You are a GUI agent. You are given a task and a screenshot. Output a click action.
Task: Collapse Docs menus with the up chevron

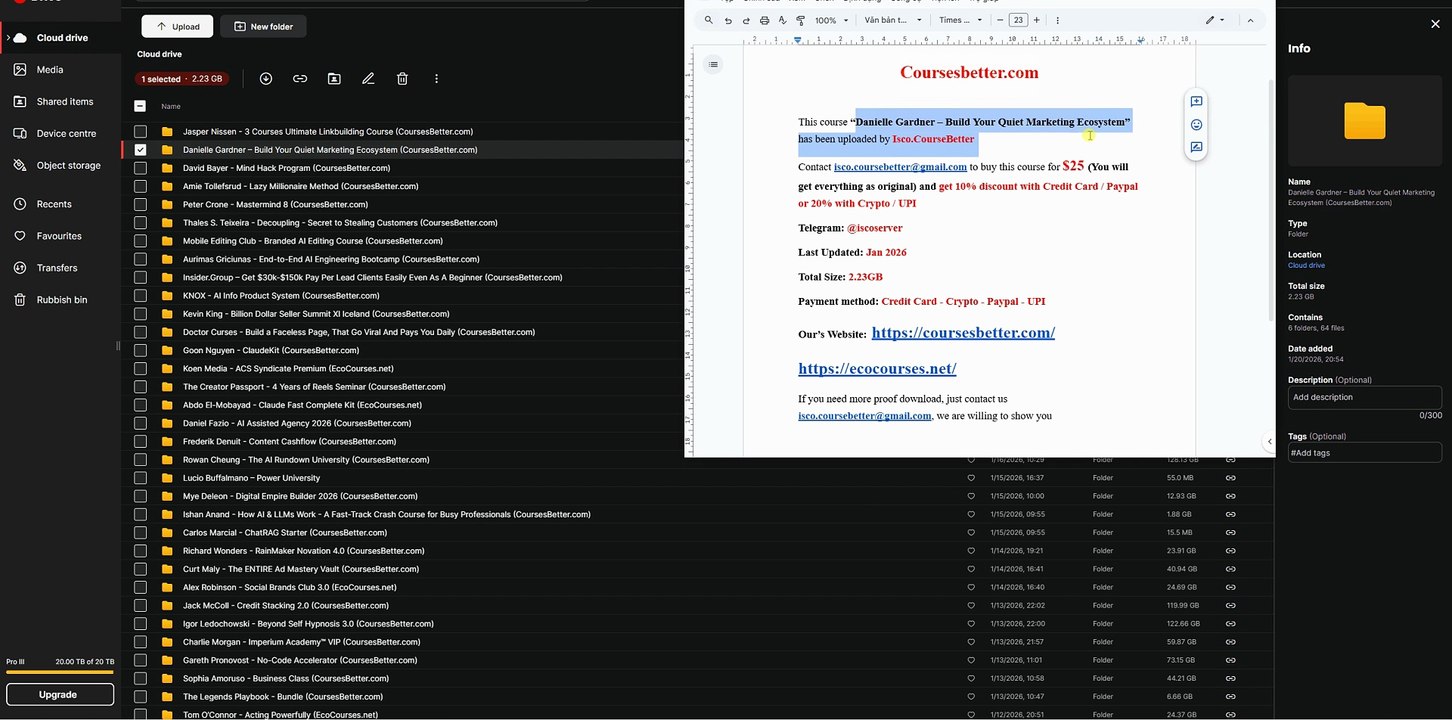(x=1250, y=20)
